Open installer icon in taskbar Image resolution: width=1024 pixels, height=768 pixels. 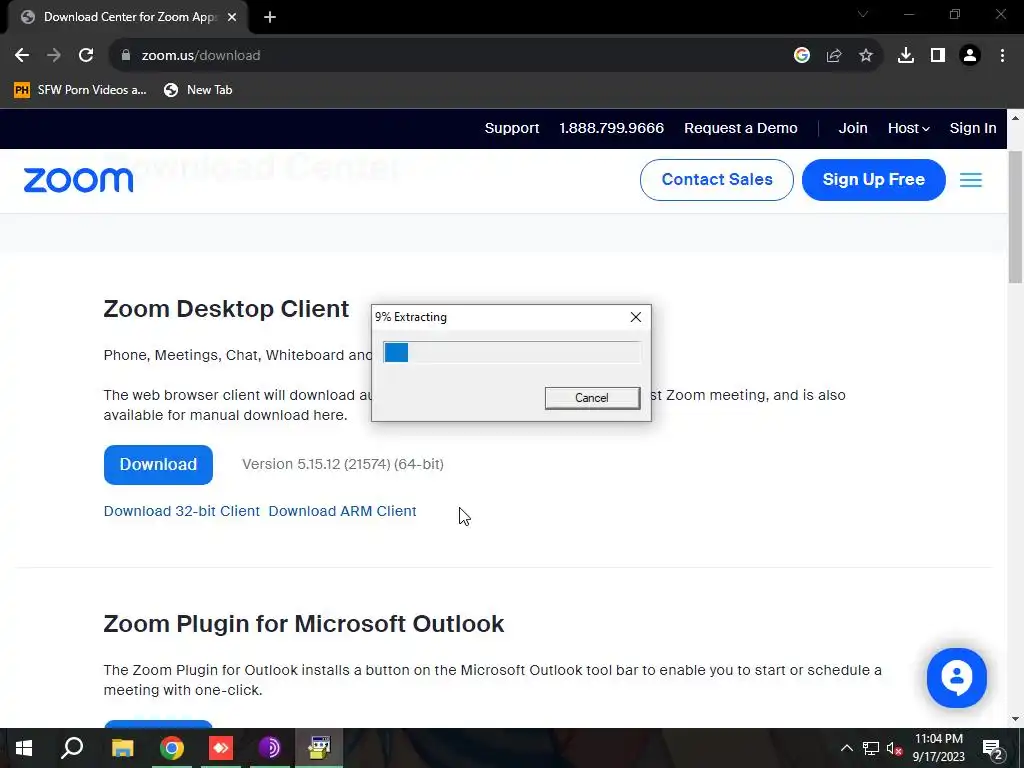(319, 748)
